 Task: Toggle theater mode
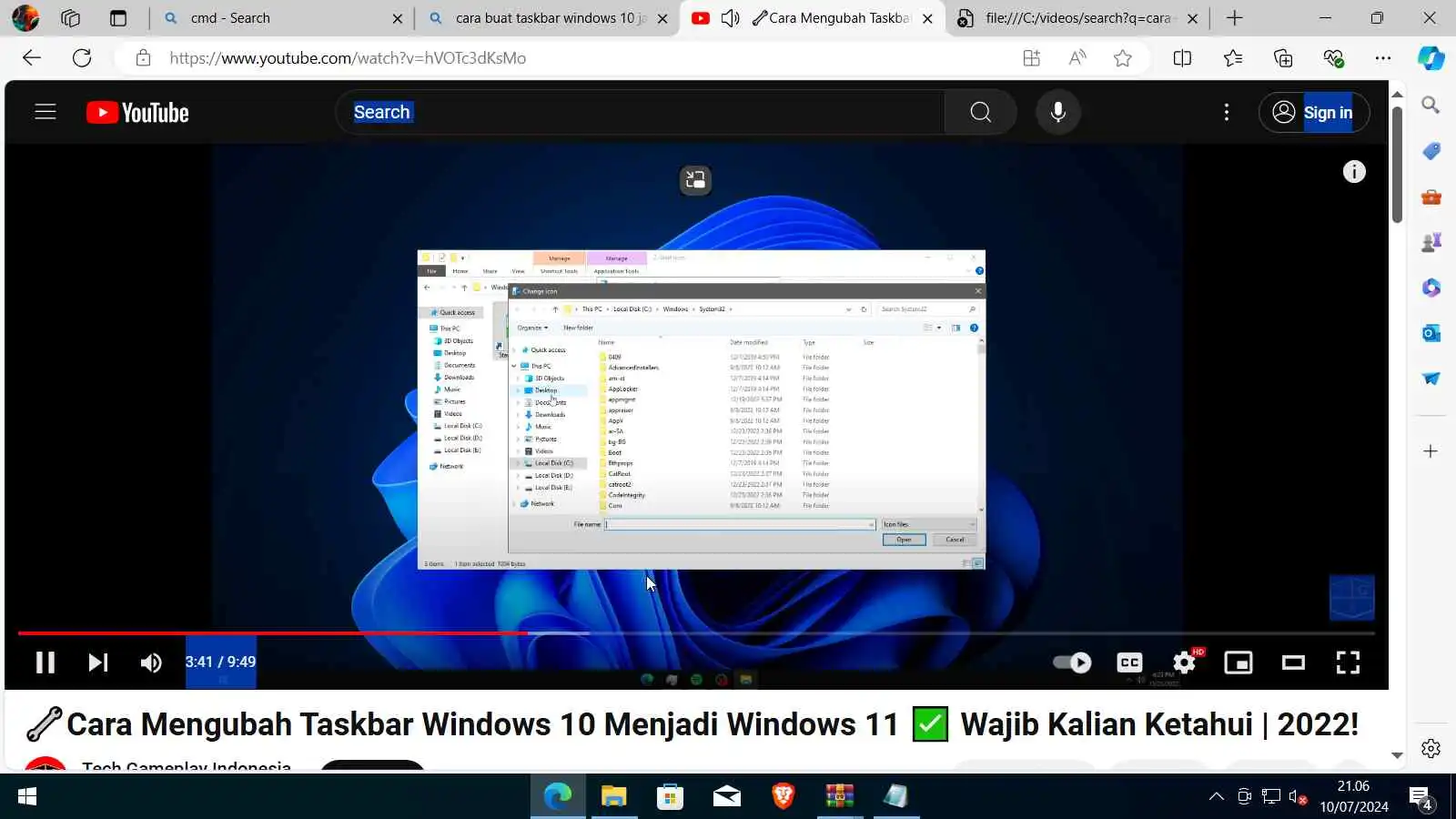1293,662
